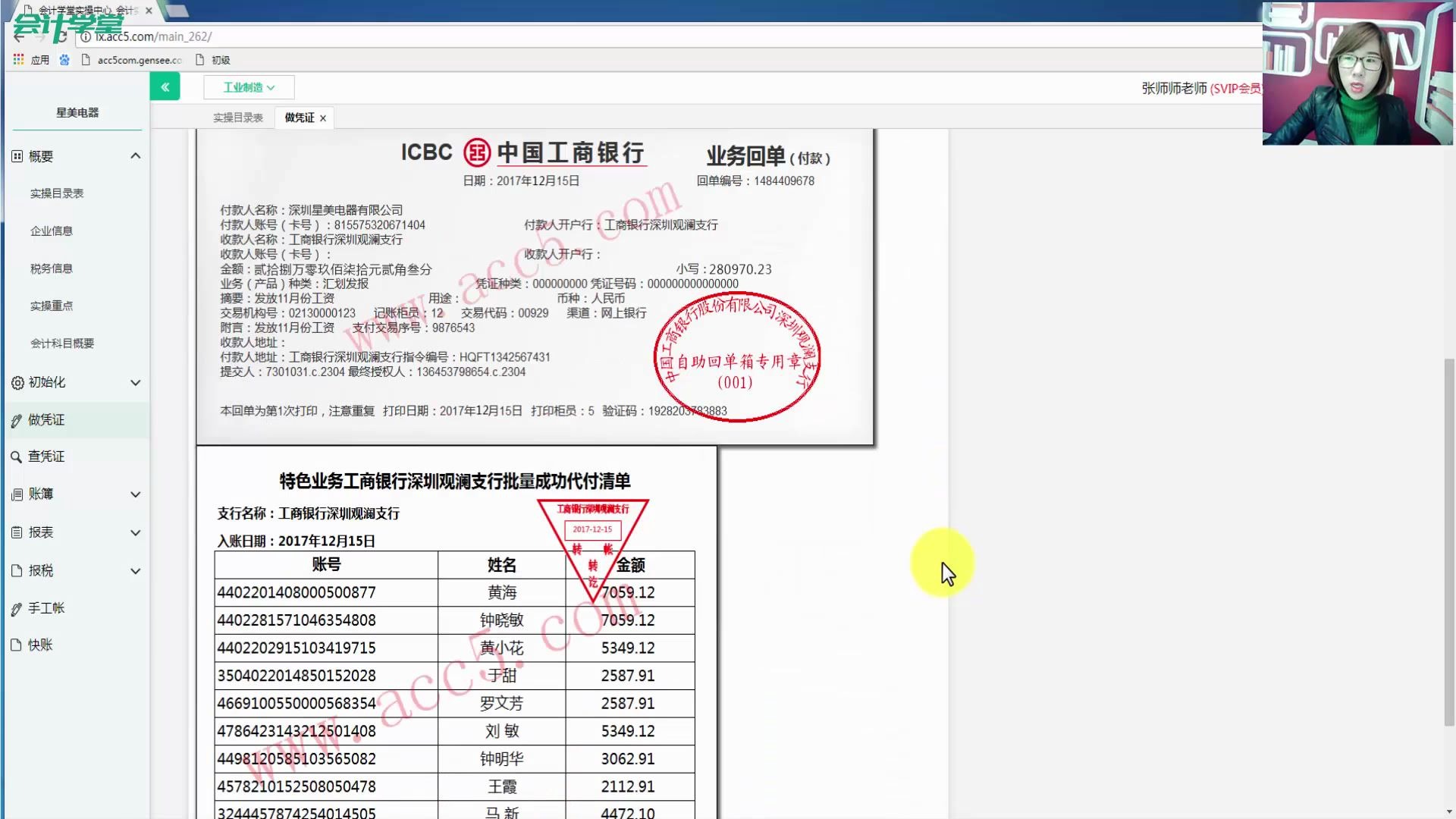Click the 做凭证 pencil icon
The image size is (1456, 819).
click(x=17, y=421)
